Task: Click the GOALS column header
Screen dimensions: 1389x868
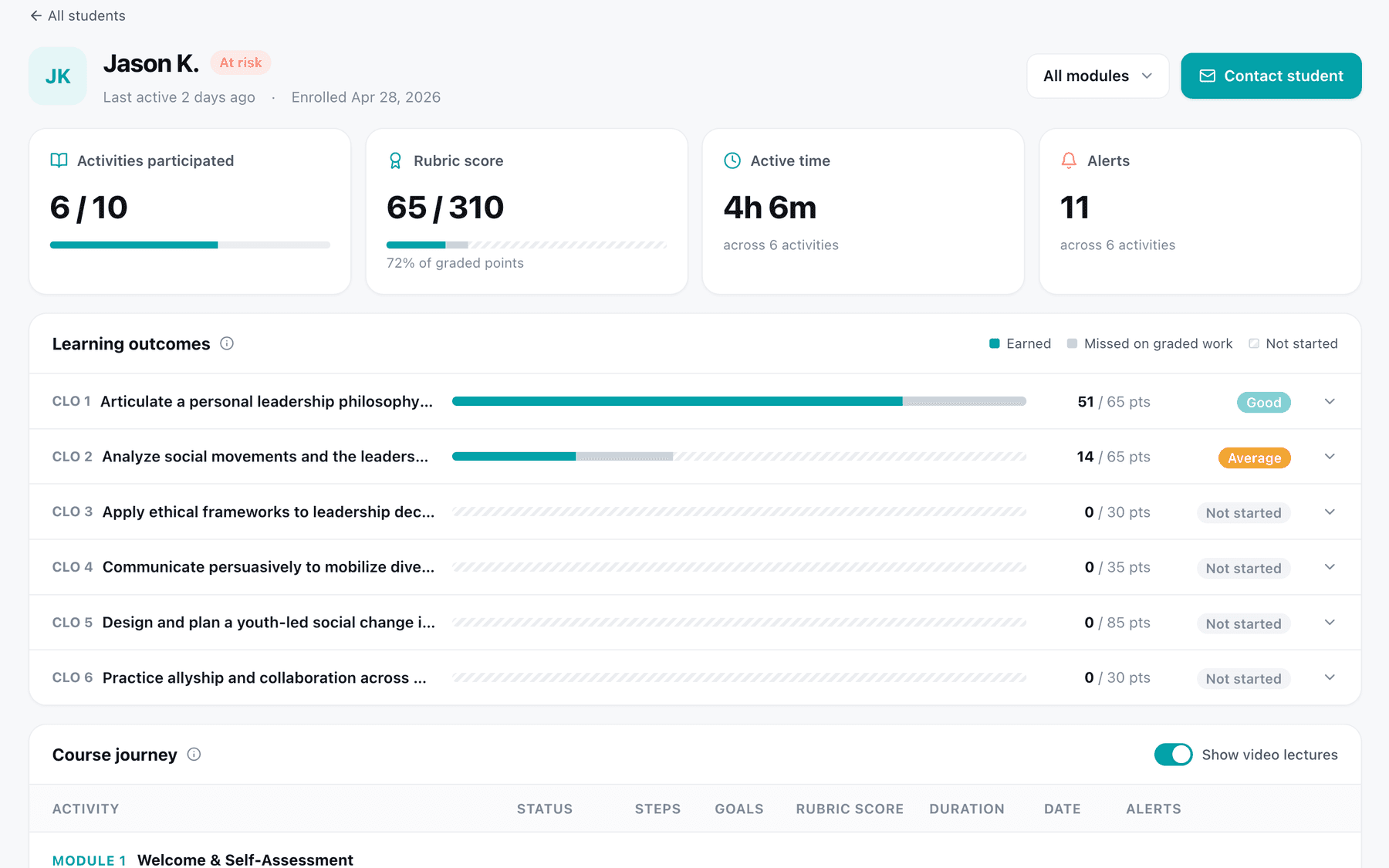Action: coord(739,809)
